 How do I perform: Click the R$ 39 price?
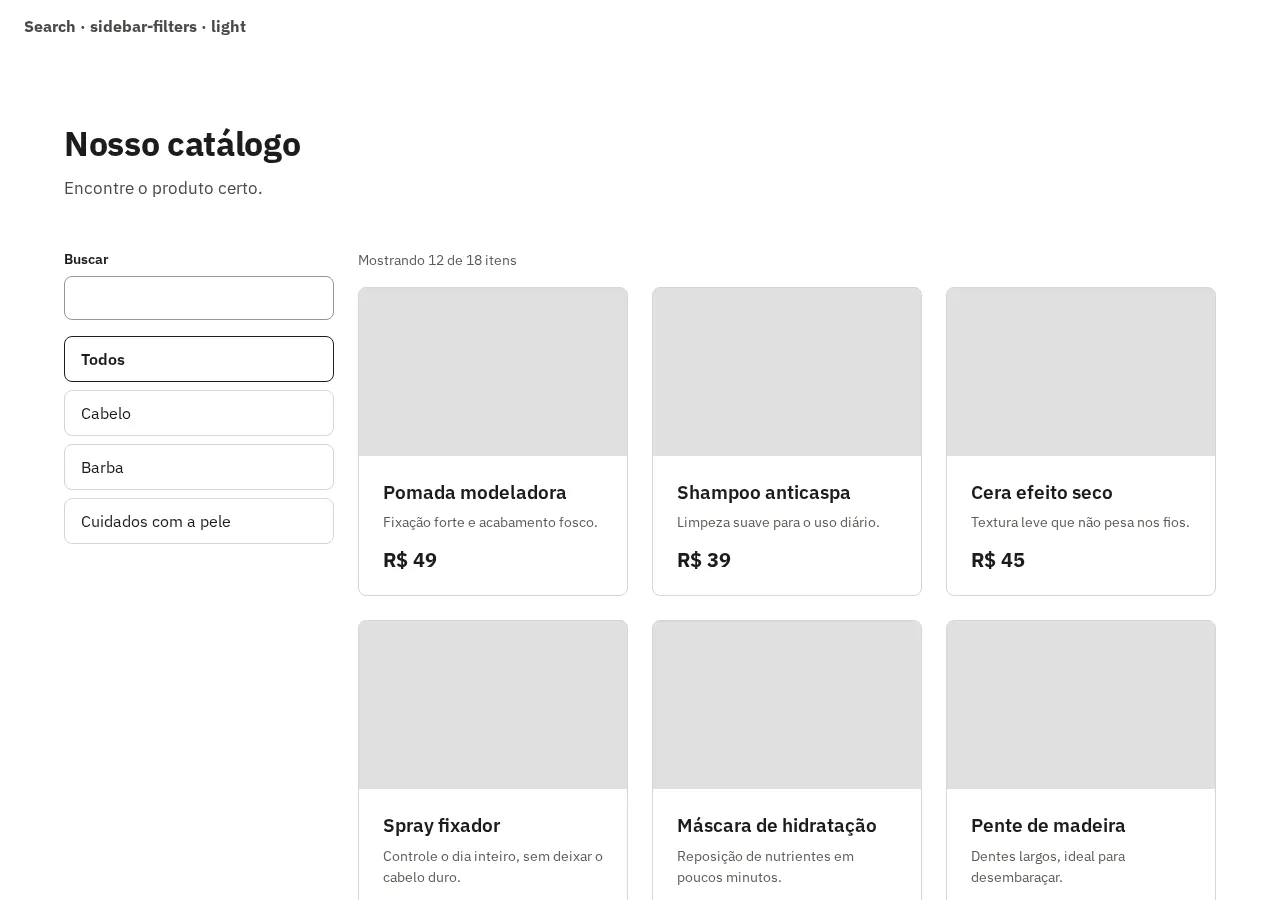[x=704, y=560]
